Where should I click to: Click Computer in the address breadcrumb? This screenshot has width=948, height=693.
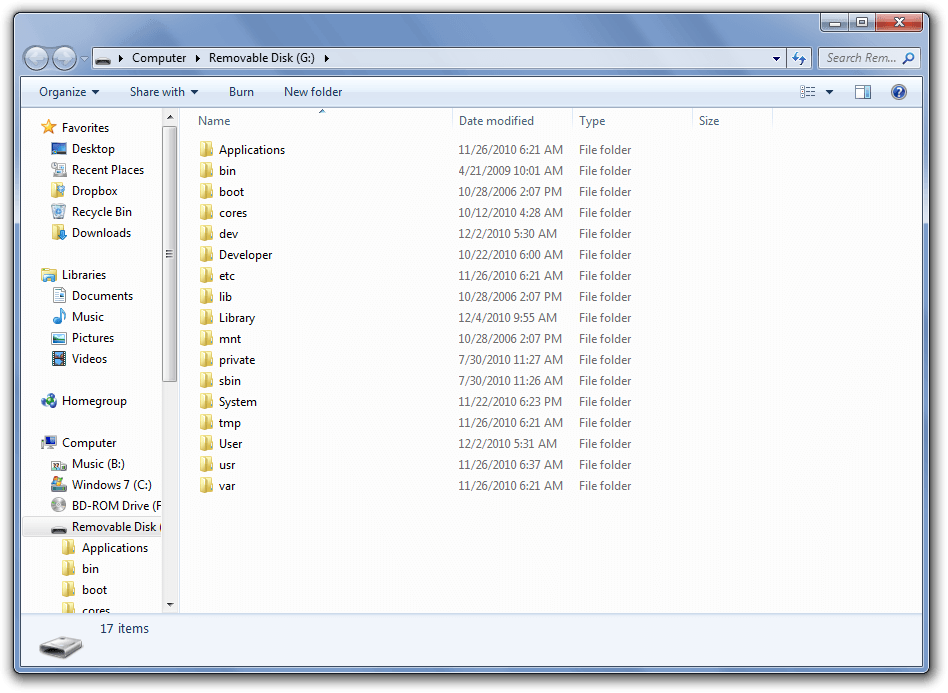[159, 58]
